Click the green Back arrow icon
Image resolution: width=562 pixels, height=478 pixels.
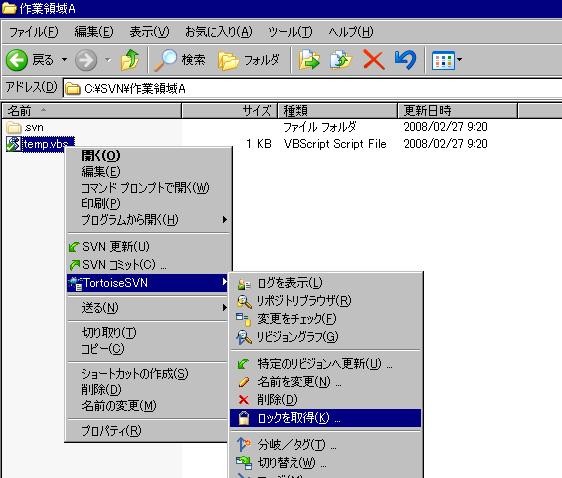coord(16,60)
